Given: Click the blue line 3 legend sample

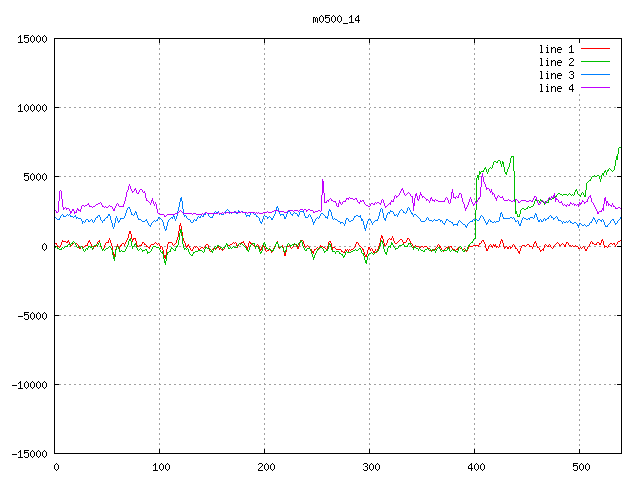Looking at the screenshot, I should (596, 75).
